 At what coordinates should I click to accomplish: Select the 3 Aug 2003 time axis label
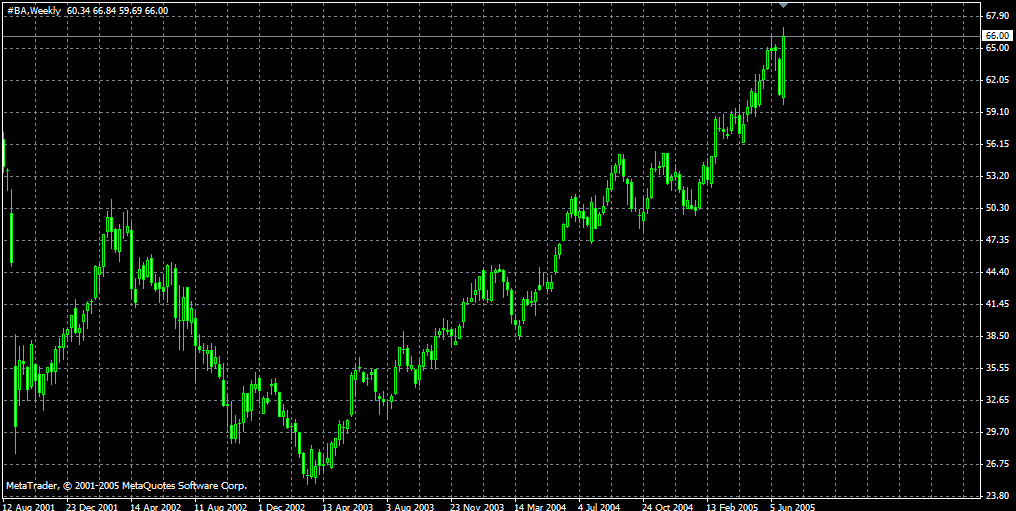411,506
